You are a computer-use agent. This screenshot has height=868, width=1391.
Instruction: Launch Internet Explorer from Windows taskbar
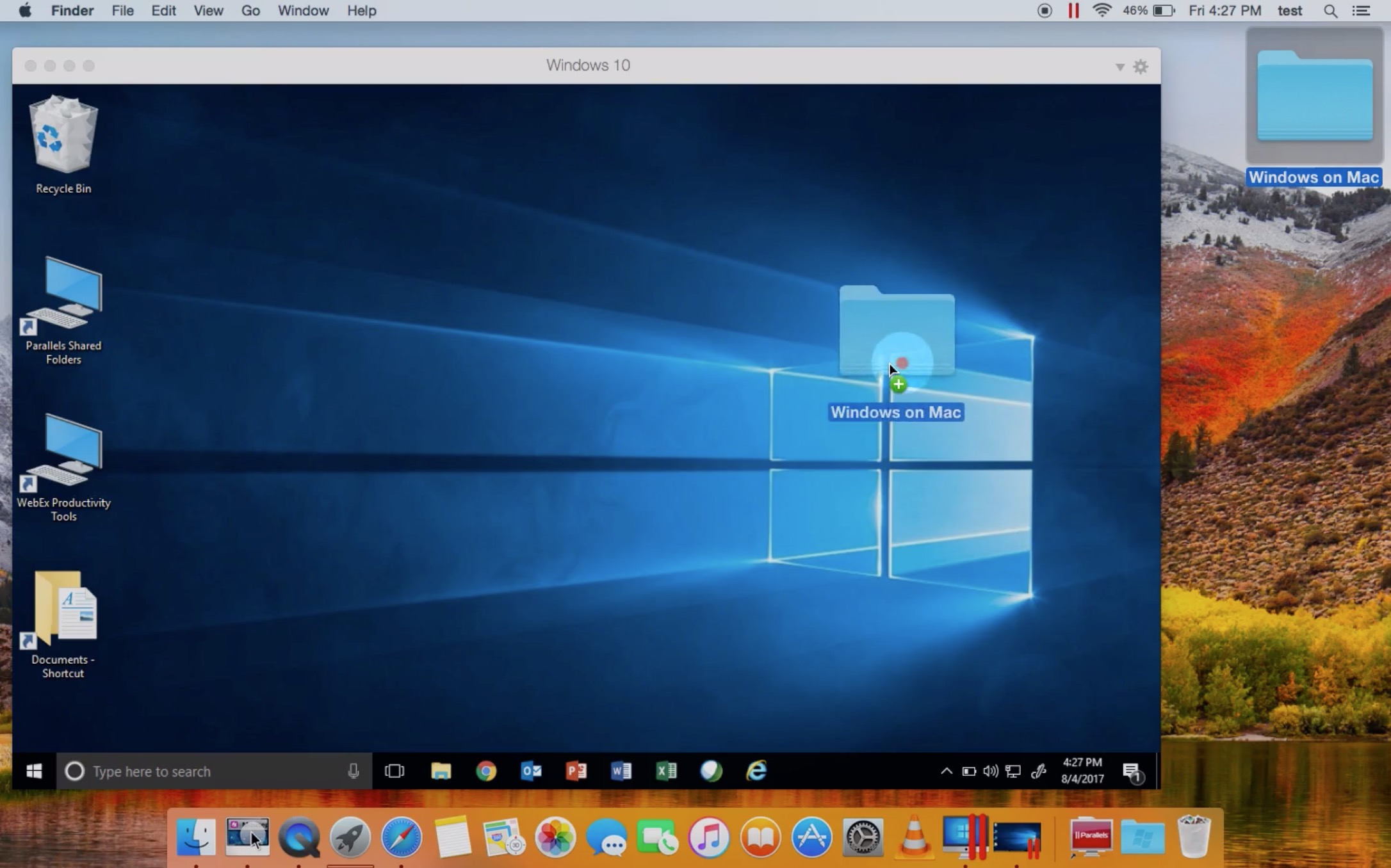tap(756, 771)
